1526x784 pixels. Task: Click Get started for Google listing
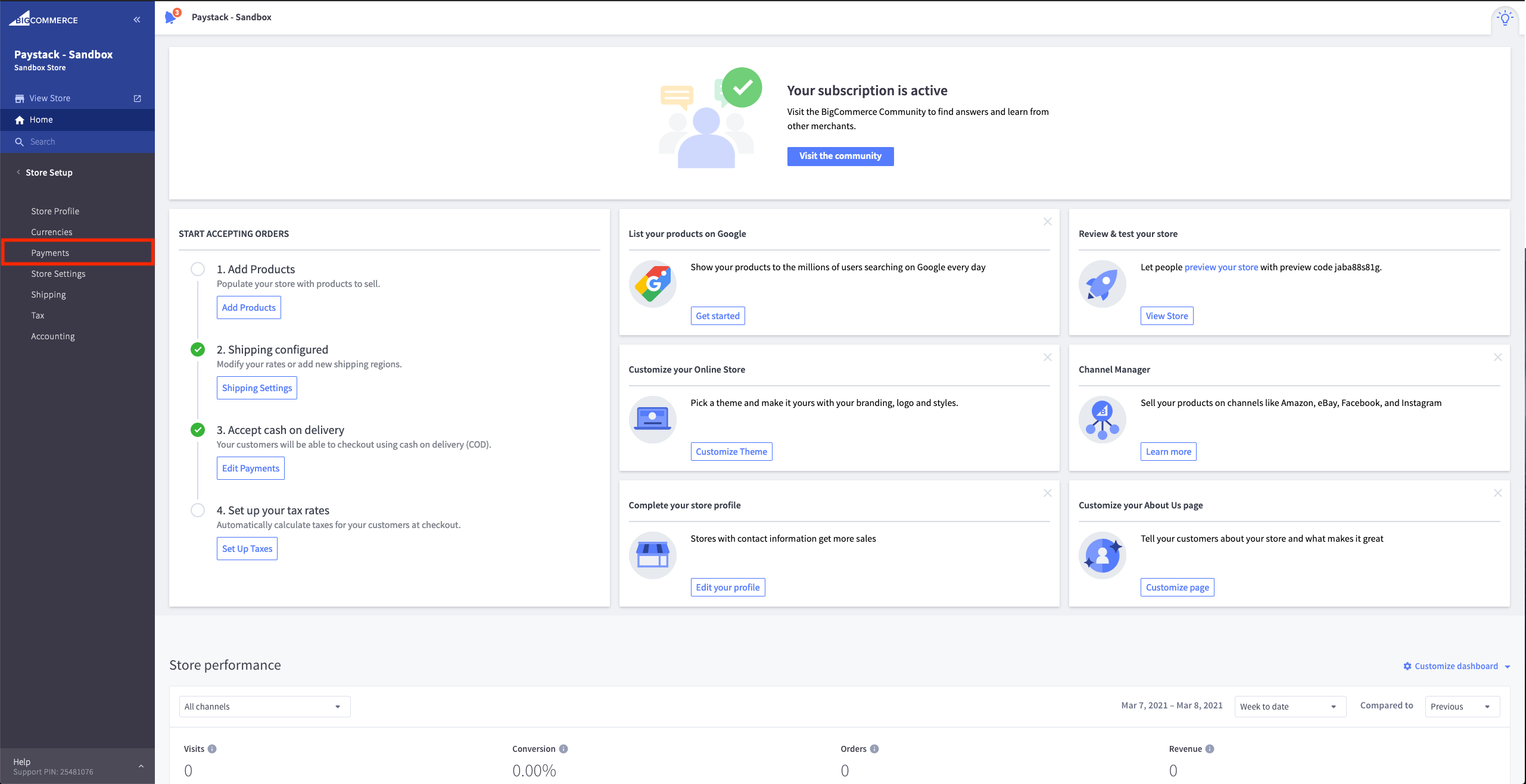click(718, 316)
